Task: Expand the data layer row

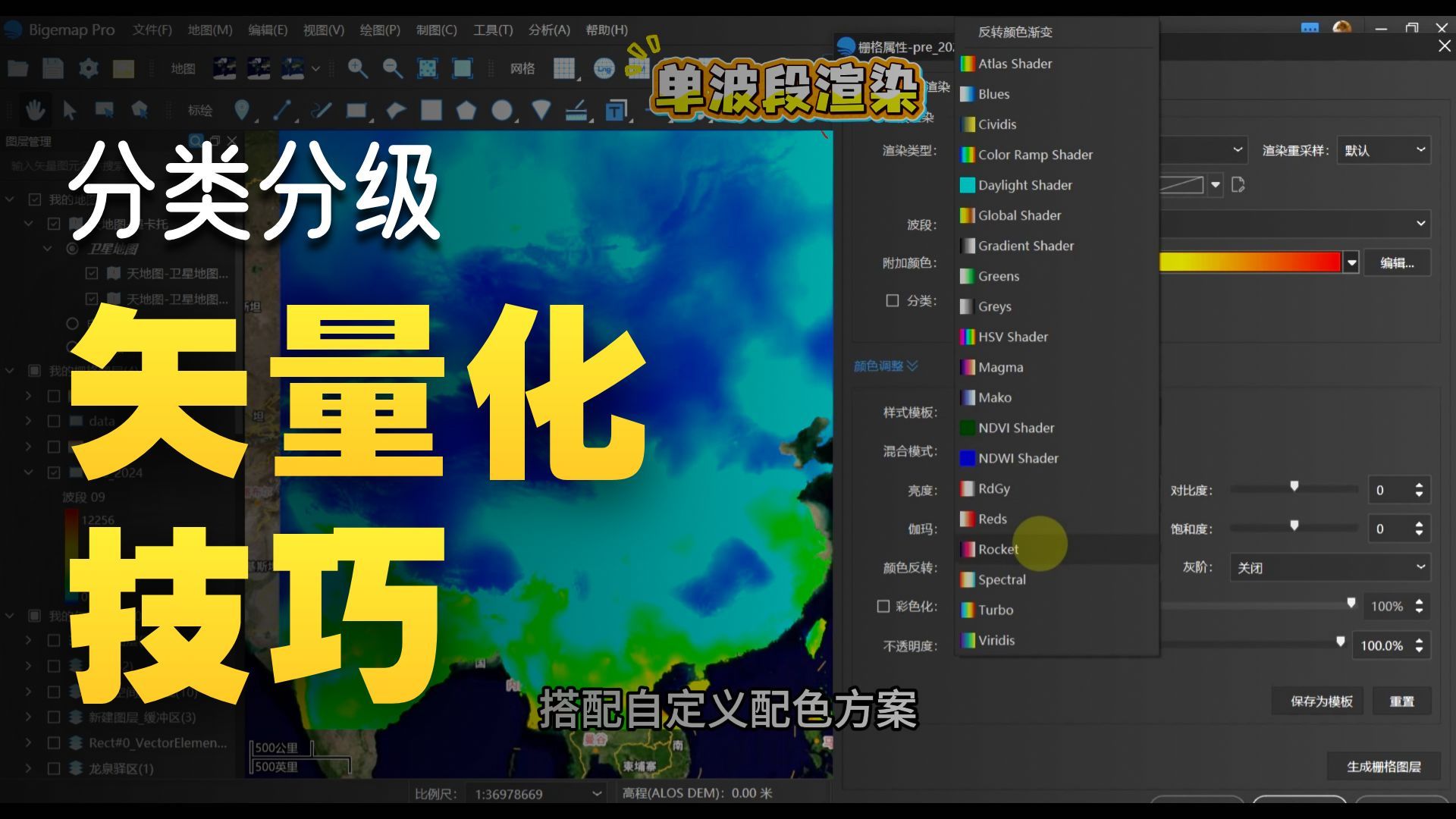Action: click(29, 421)
